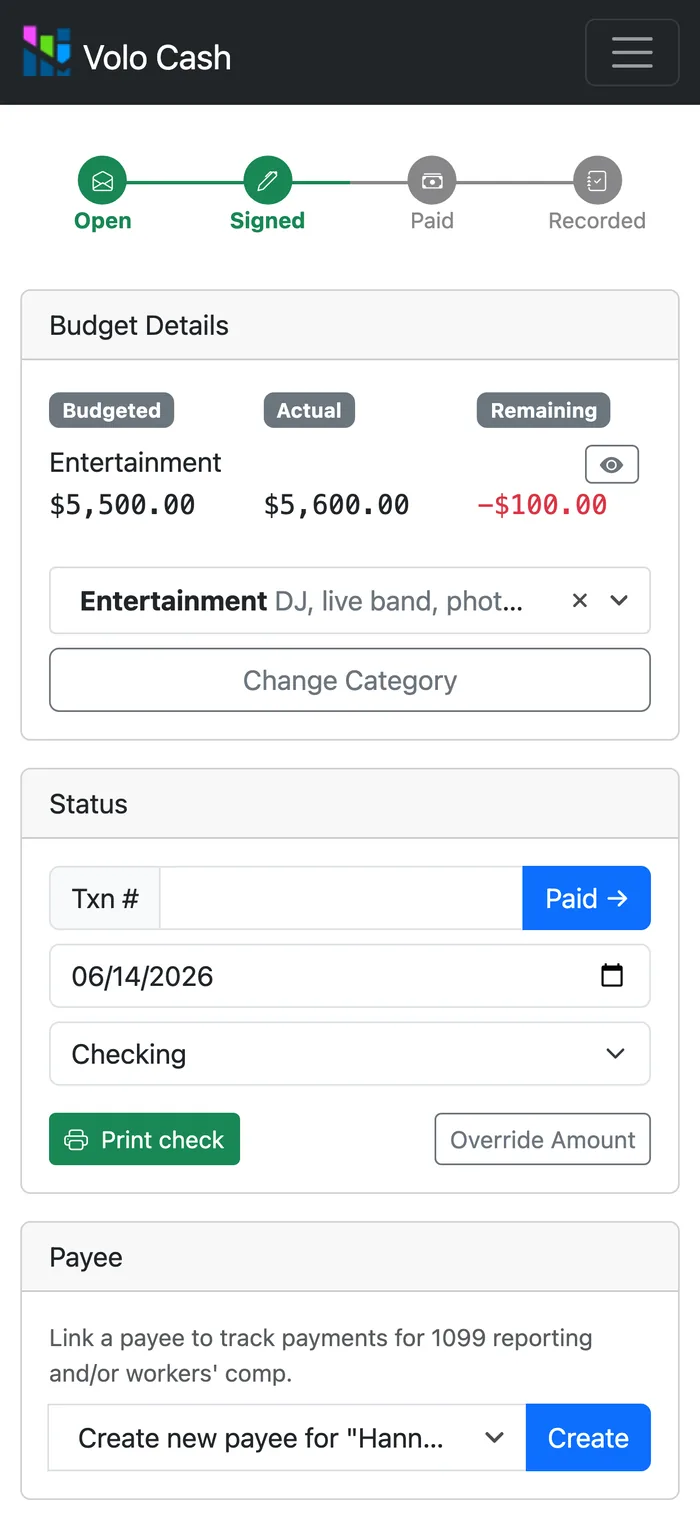The image size is (700, 1522).
Task: Open the Create new payee dropdown
Action: click(287, 1438)
